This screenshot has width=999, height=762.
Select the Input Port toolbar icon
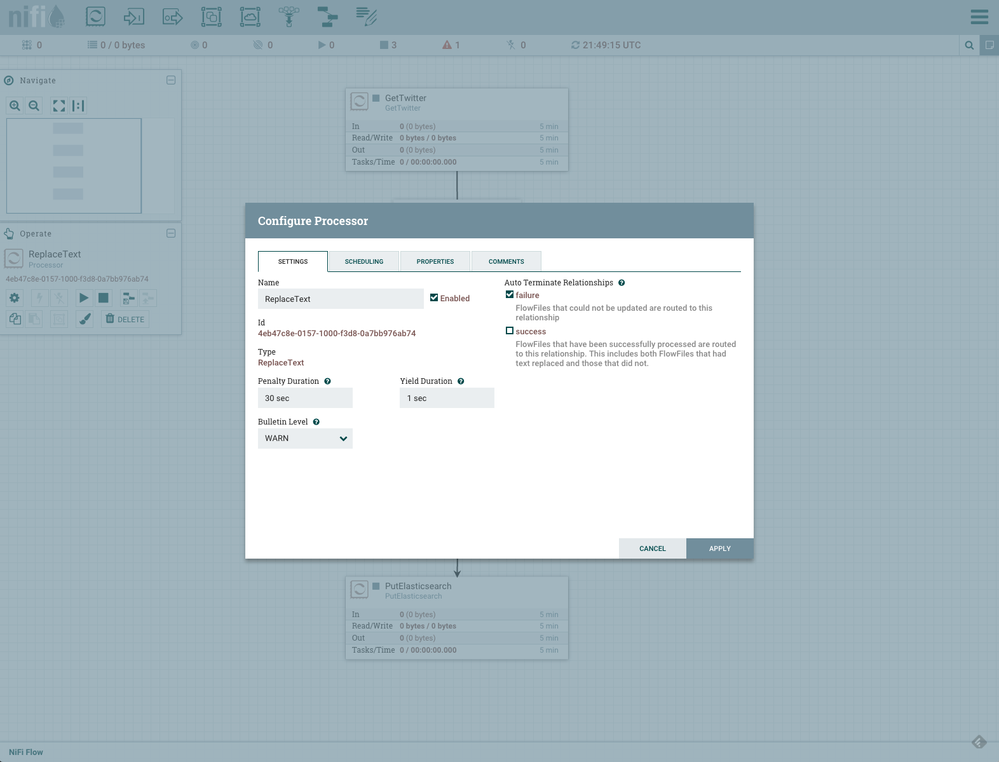[x=134, y=17]
